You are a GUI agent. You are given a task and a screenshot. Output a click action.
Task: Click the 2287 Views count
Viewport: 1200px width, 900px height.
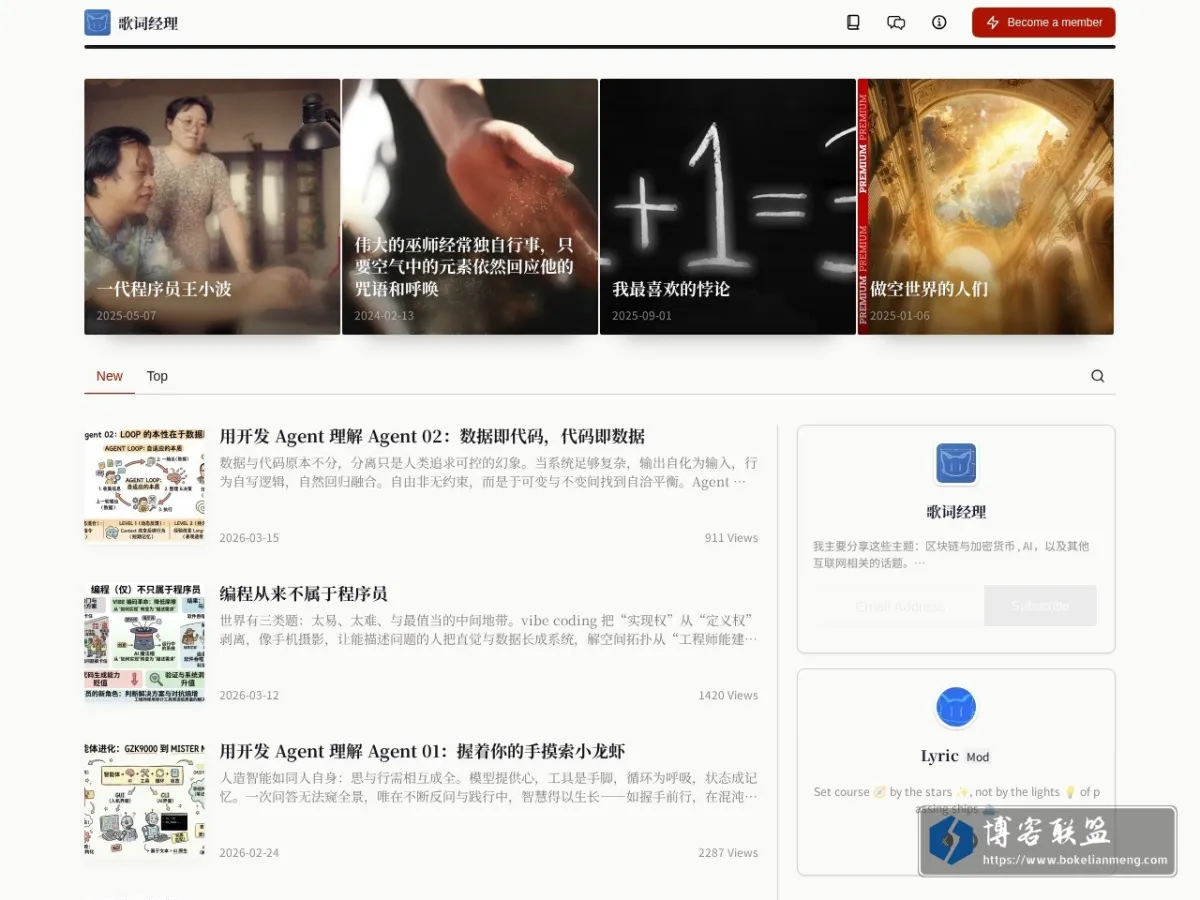[728, 853]
